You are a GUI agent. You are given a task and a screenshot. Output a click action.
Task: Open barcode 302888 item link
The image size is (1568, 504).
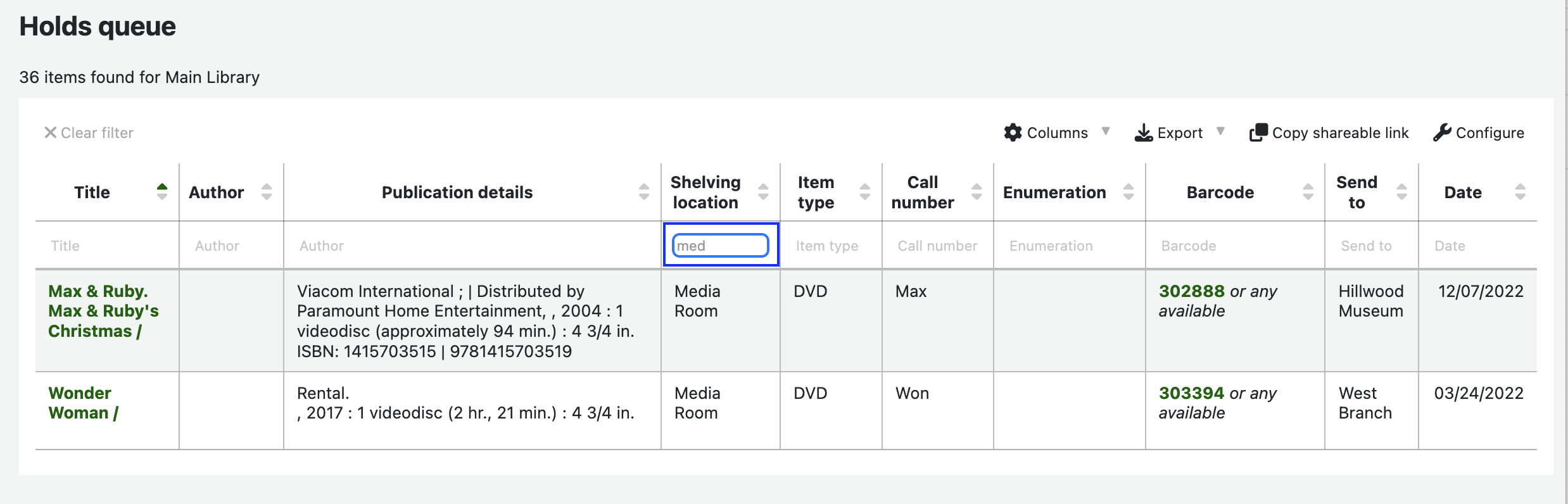pos(1191,291)
